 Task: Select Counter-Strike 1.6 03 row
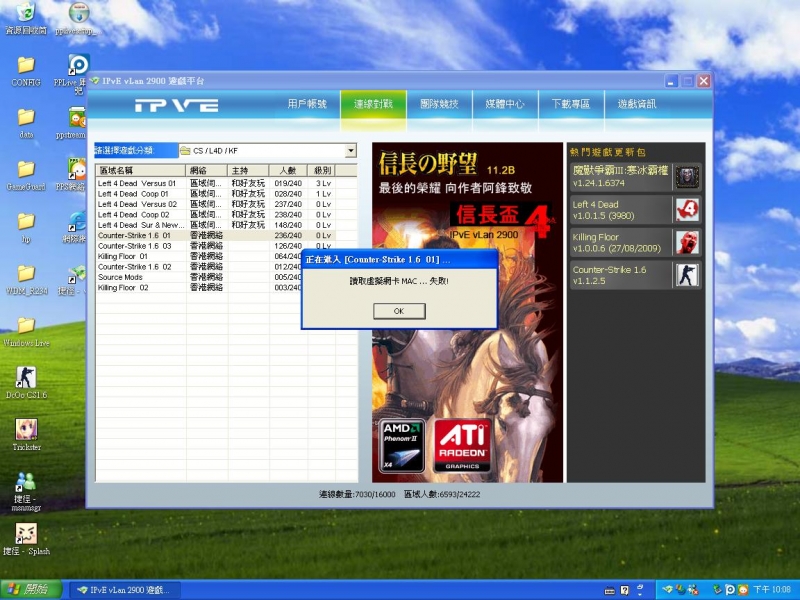click(226, 246)
